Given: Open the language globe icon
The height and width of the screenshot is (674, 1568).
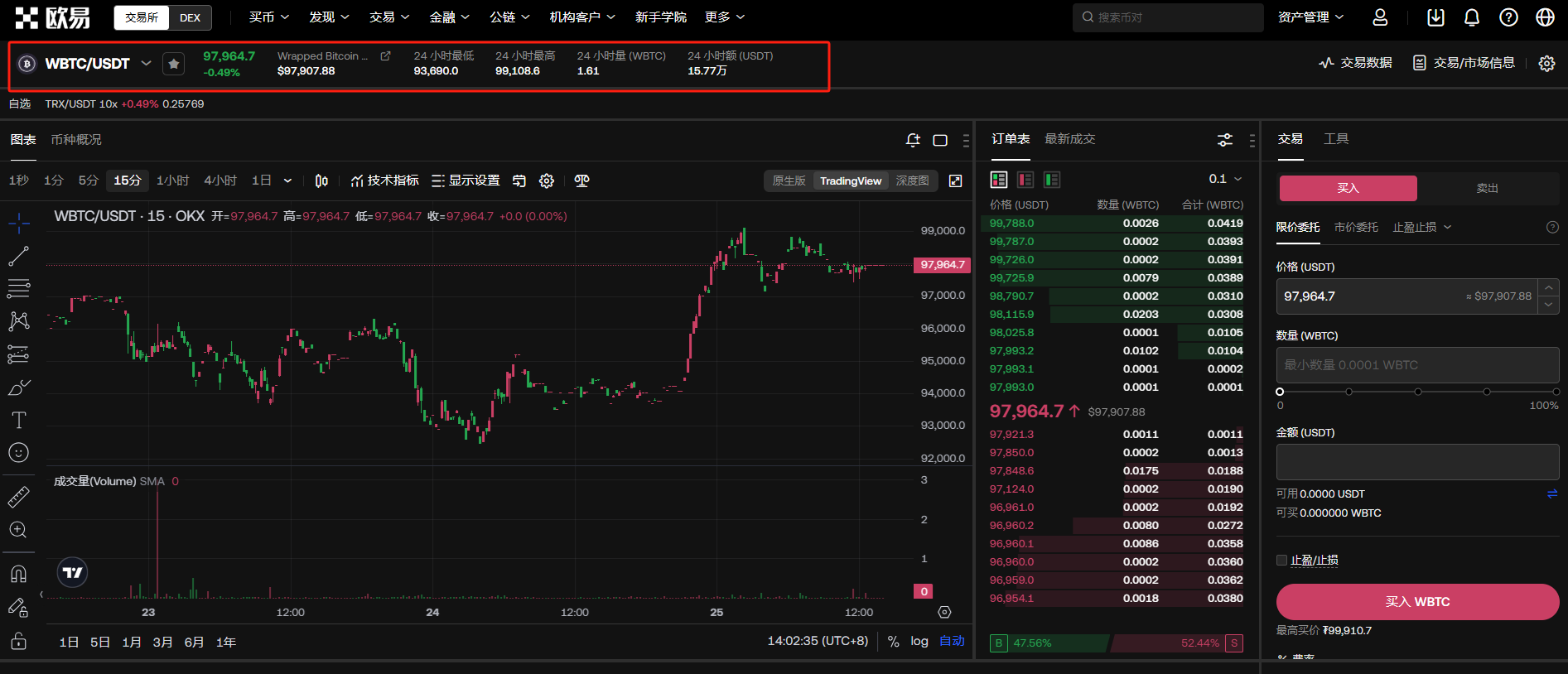Looking at the screenshot, I should [x=1545, y=17].
